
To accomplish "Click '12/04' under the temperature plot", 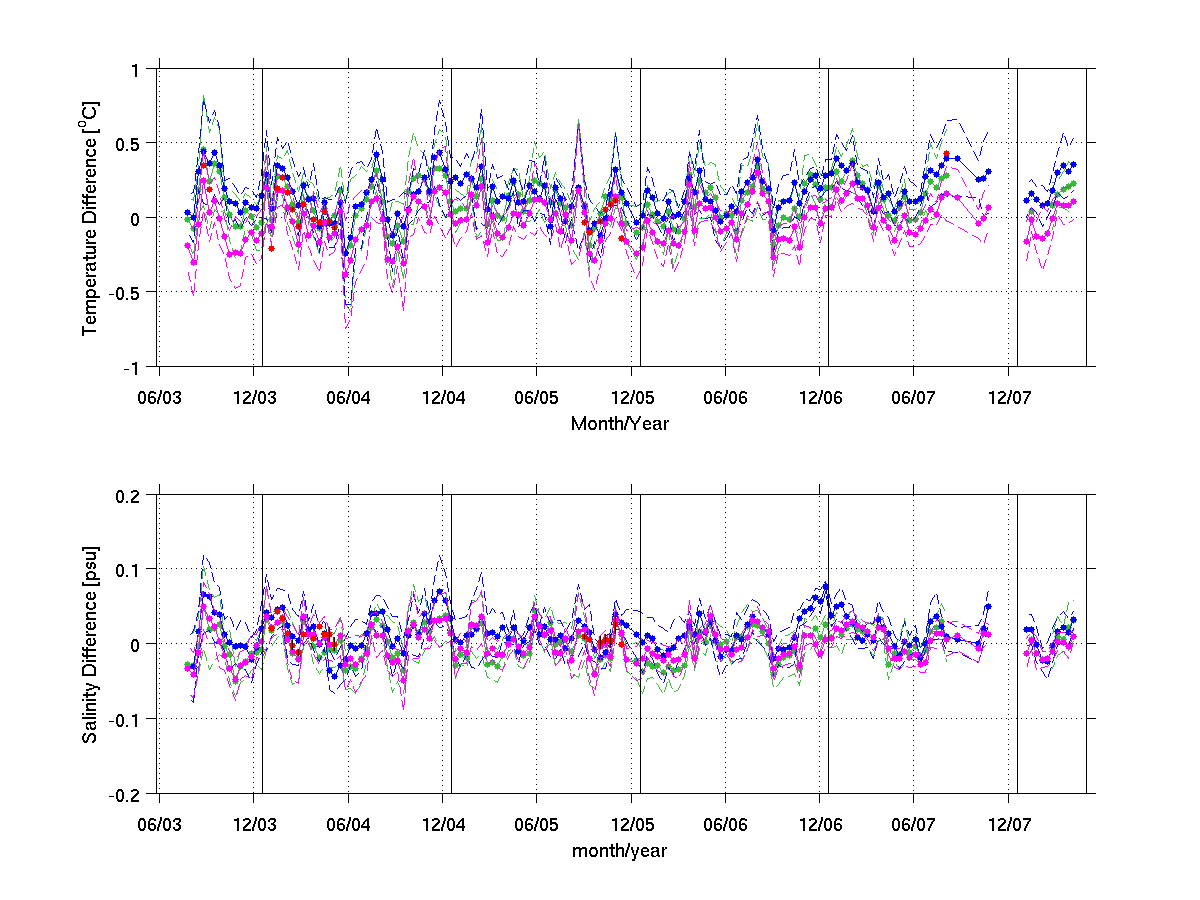I will pyautogui.click(x=443, y=398).
